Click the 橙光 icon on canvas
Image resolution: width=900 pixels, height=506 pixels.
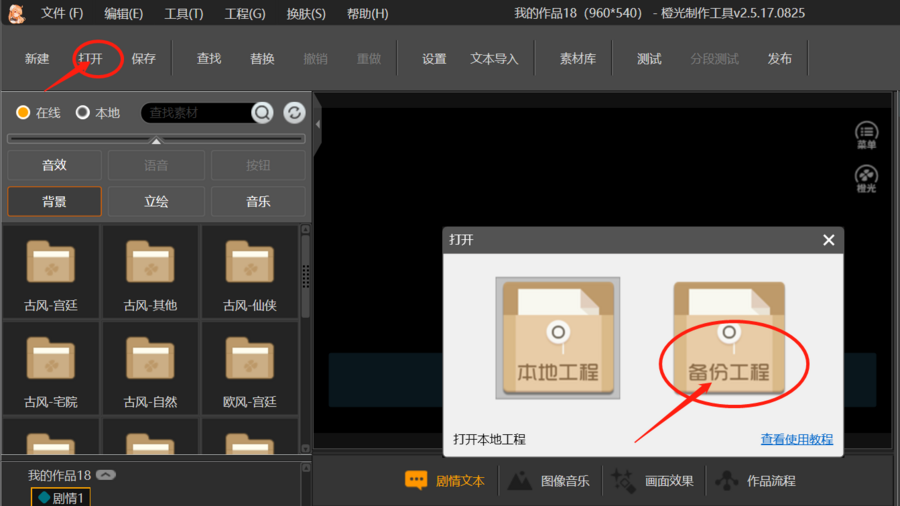tap(866, 179)
